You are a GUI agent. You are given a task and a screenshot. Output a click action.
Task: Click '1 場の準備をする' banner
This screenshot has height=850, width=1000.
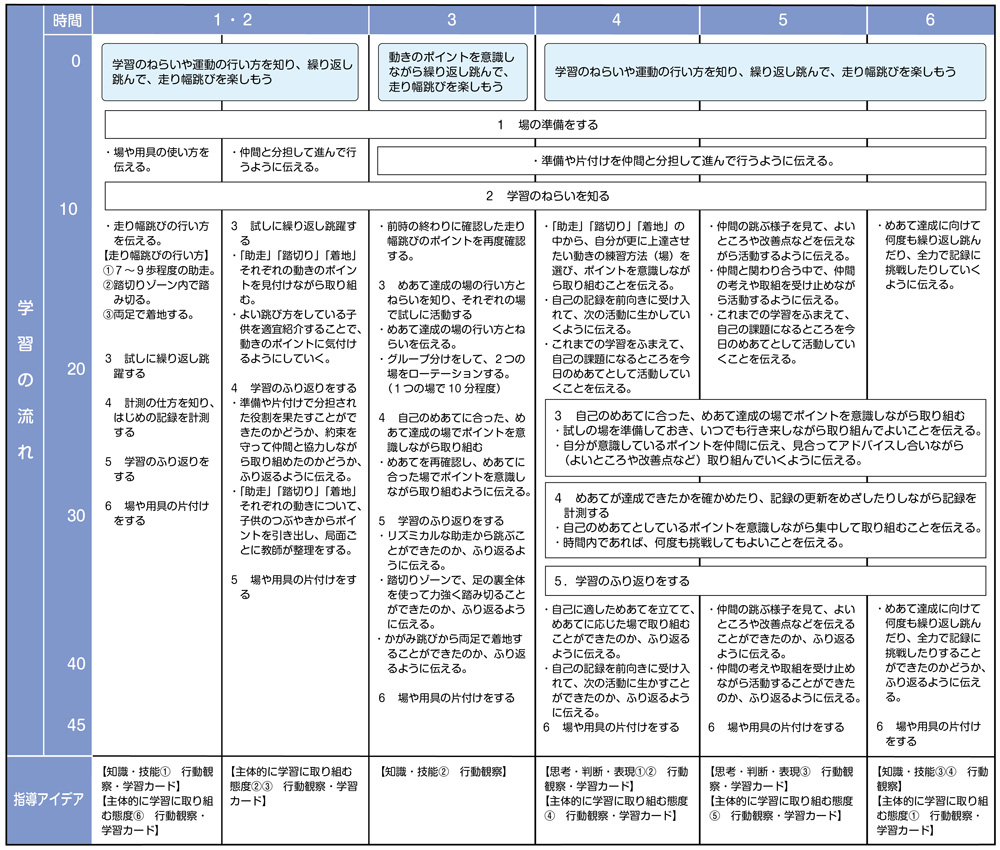click(545, 125)
